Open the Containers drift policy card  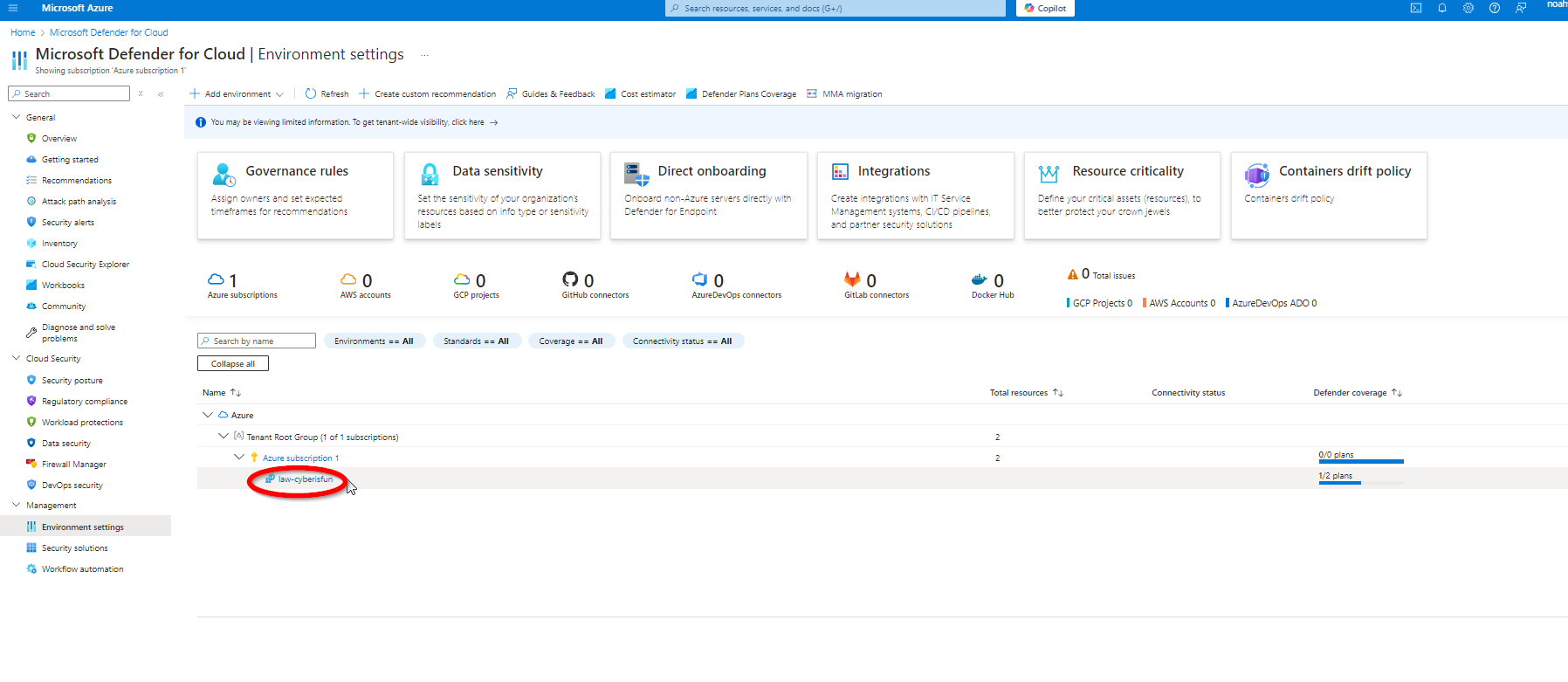point(1329,196)
